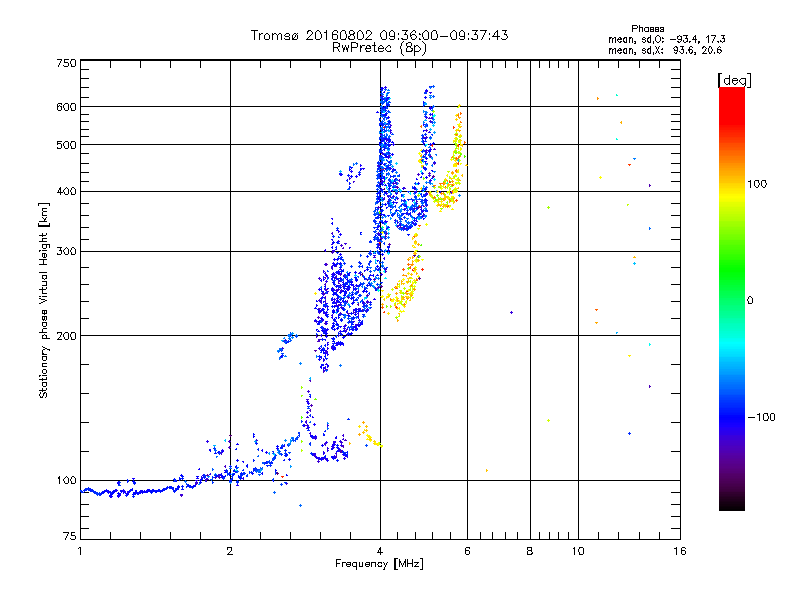The image size is (800, 600).
Task: Click the x-axis tick label '2'
Action: coord(230,551)
